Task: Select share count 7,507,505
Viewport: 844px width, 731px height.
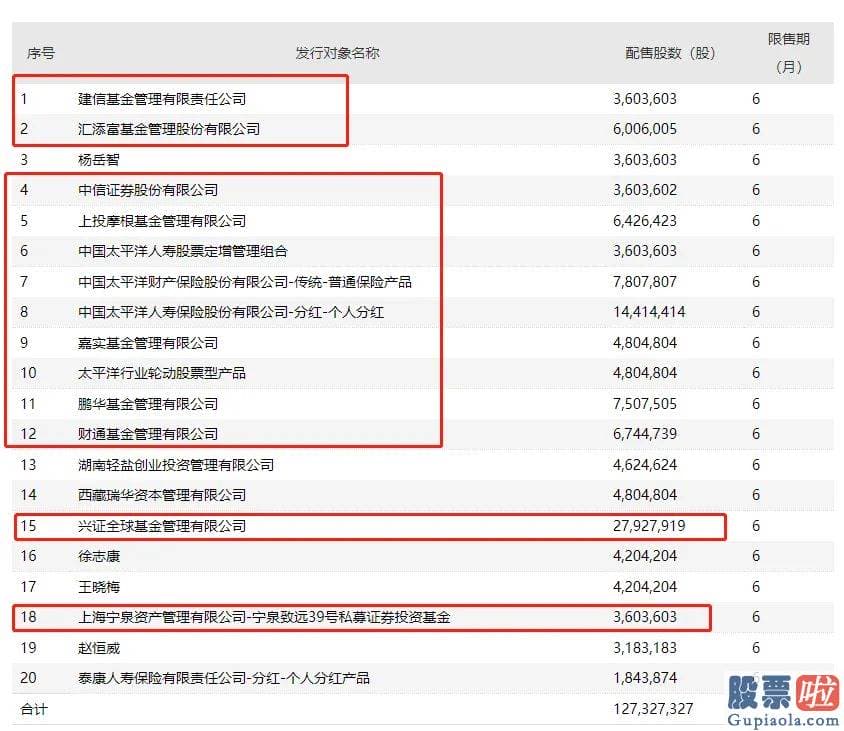Action: 645,404
